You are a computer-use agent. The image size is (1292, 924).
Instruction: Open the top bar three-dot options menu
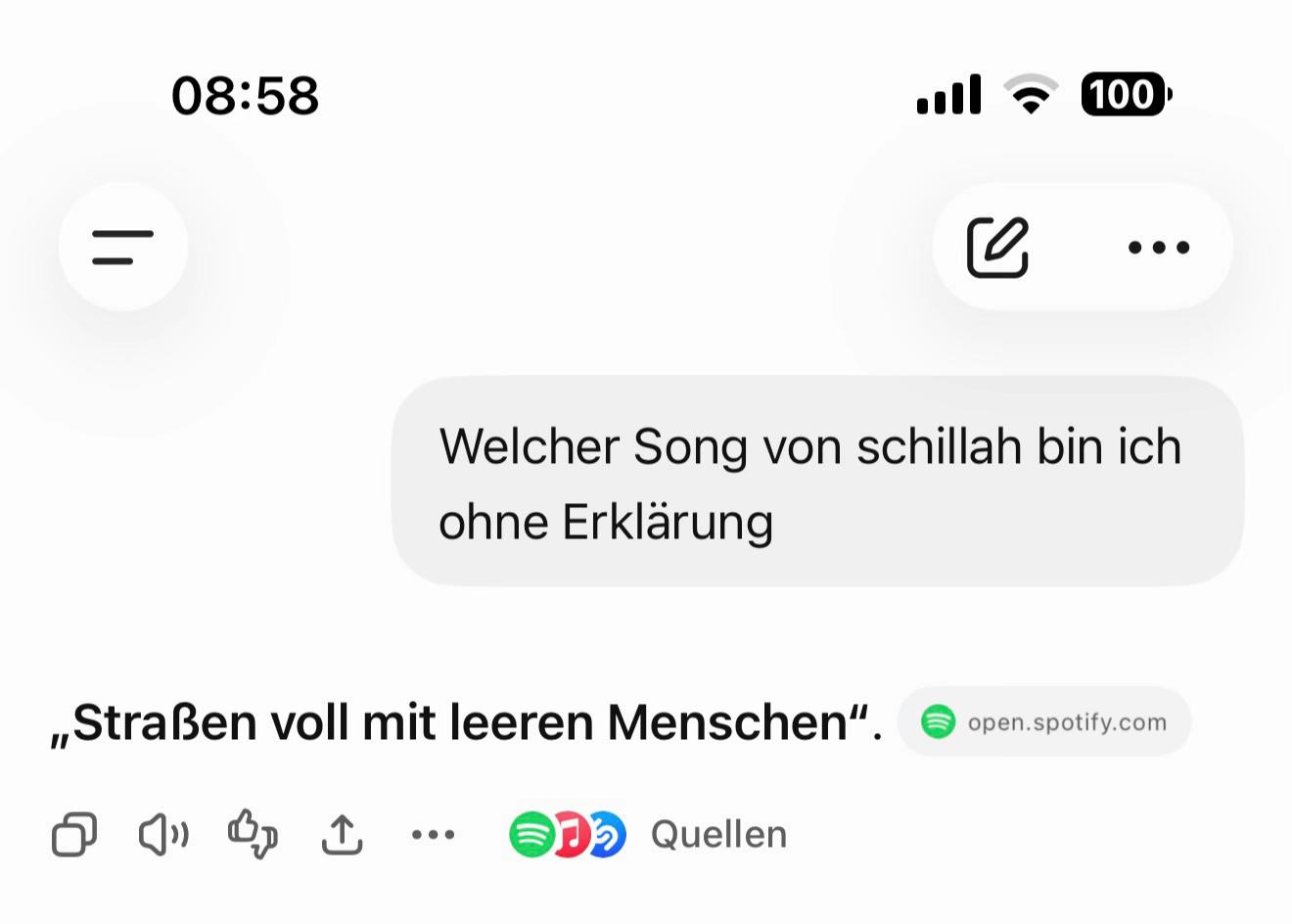pyautogui.click(x=1159, y=248)
